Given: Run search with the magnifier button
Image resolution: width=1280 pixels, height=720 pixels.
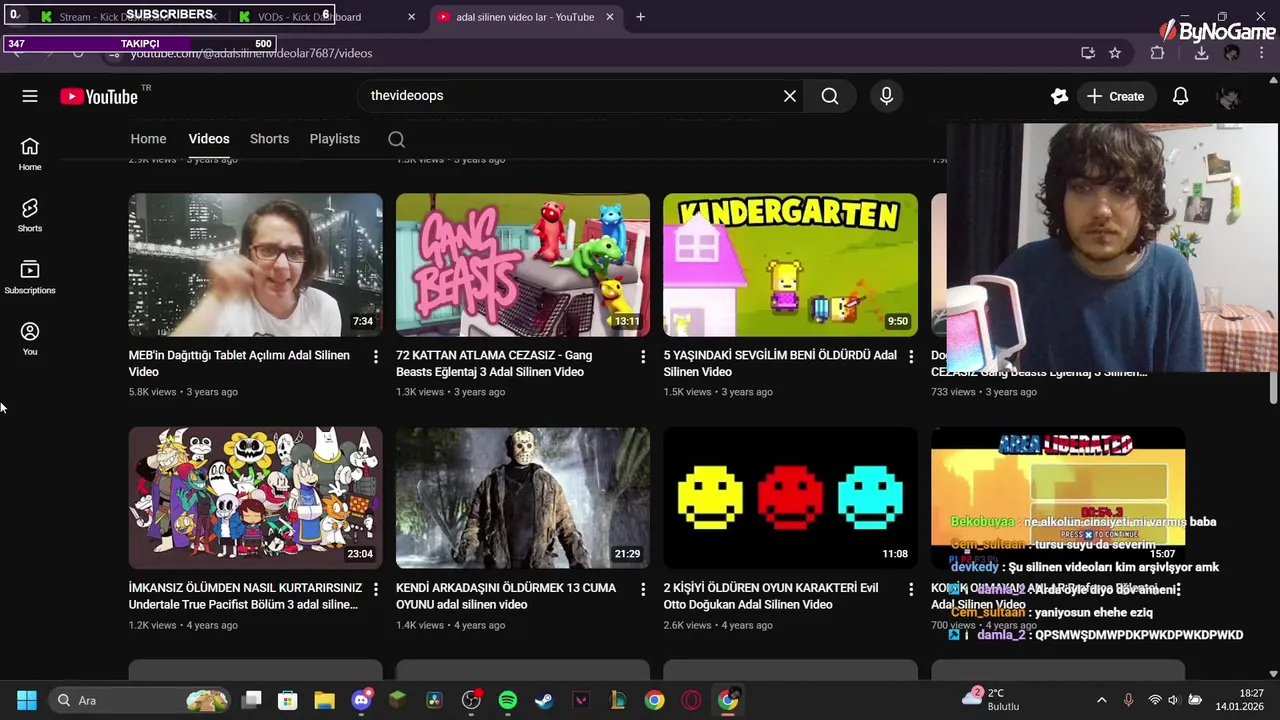Looking at the screenshot, I should pyautogui.click(x=830, y=96).
